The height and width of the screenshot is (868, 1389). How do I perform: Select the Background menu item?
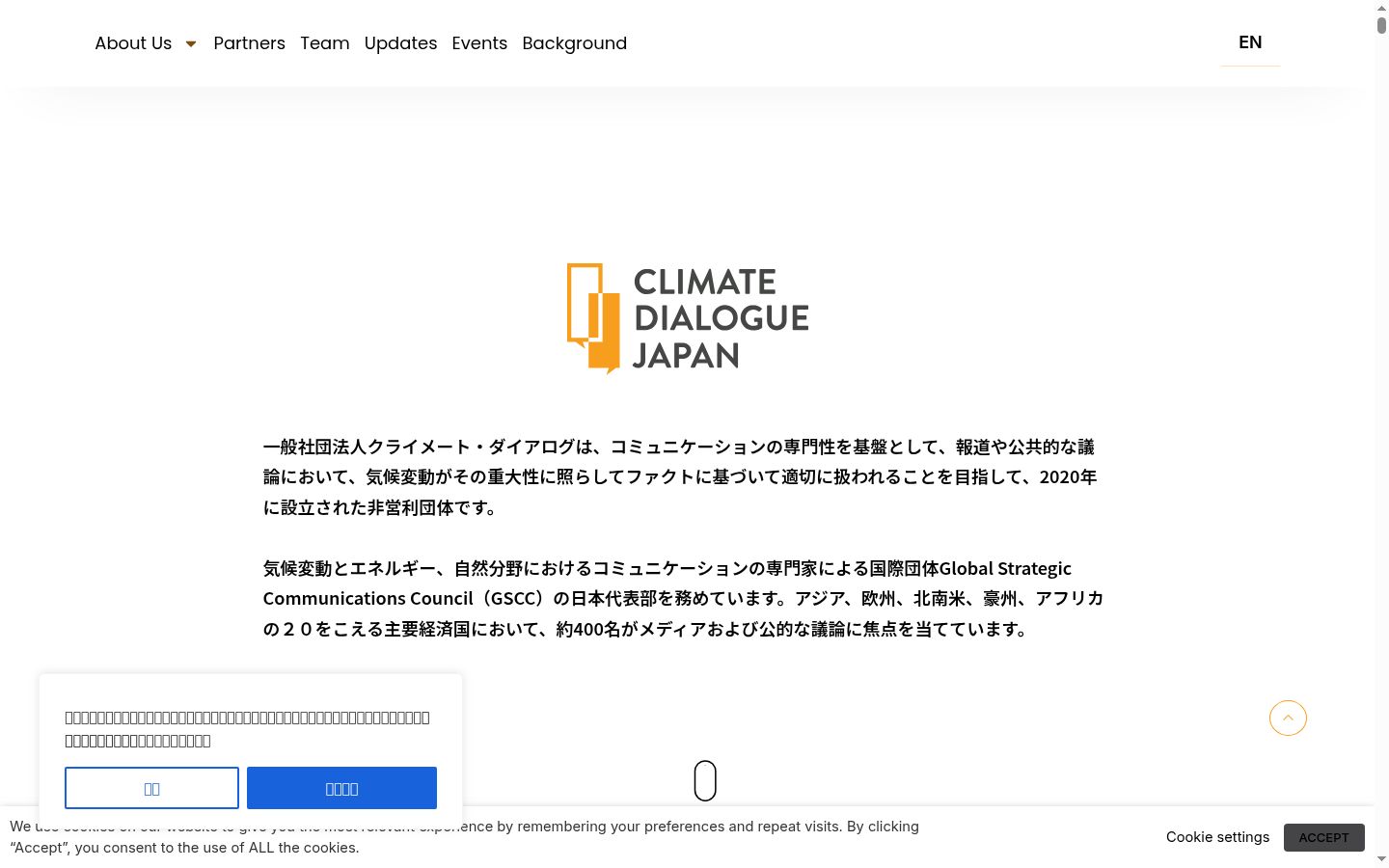coord(574,43)
